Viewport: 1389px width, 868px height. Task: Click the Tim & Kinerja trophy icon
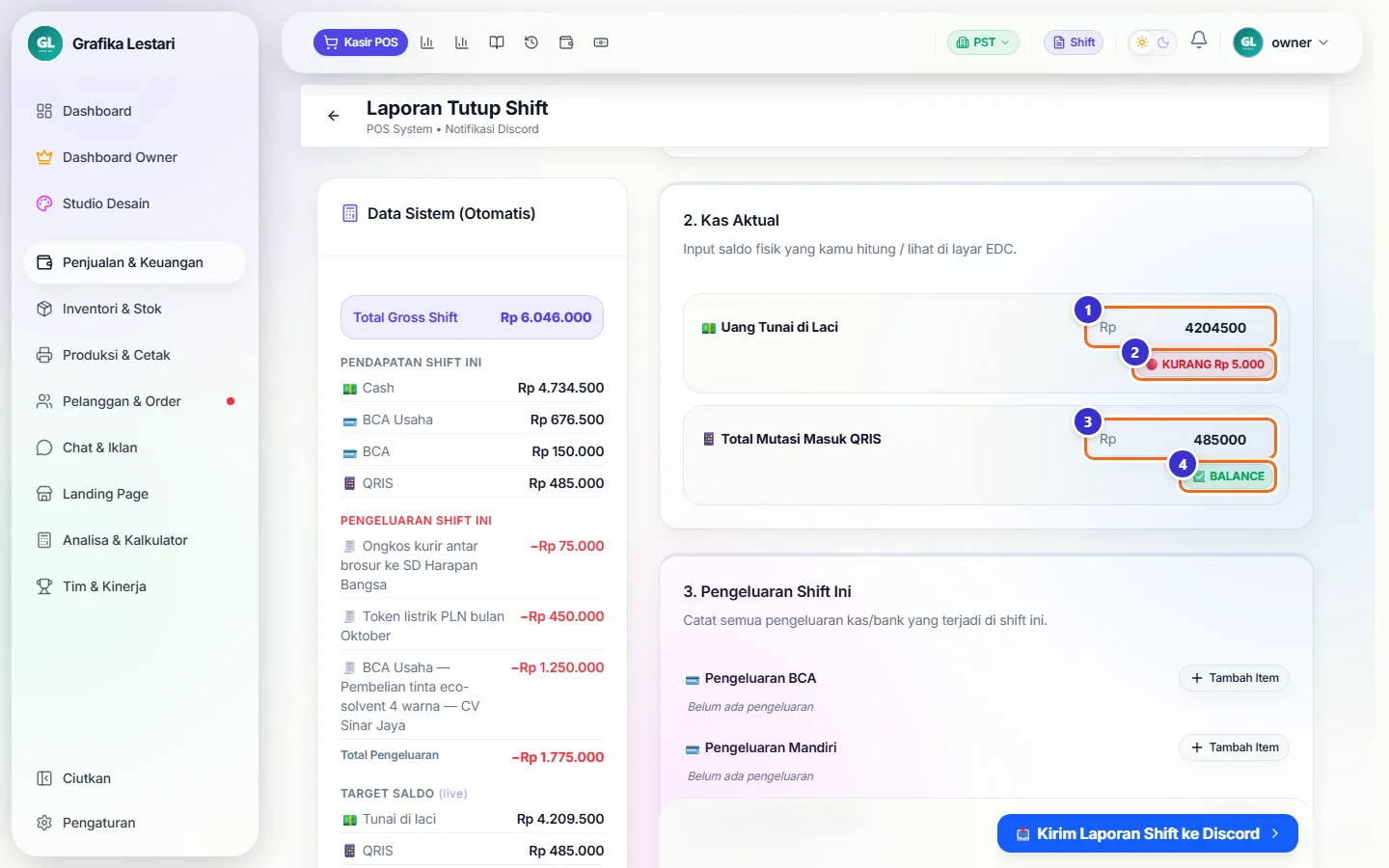click(x=44, y=586)
